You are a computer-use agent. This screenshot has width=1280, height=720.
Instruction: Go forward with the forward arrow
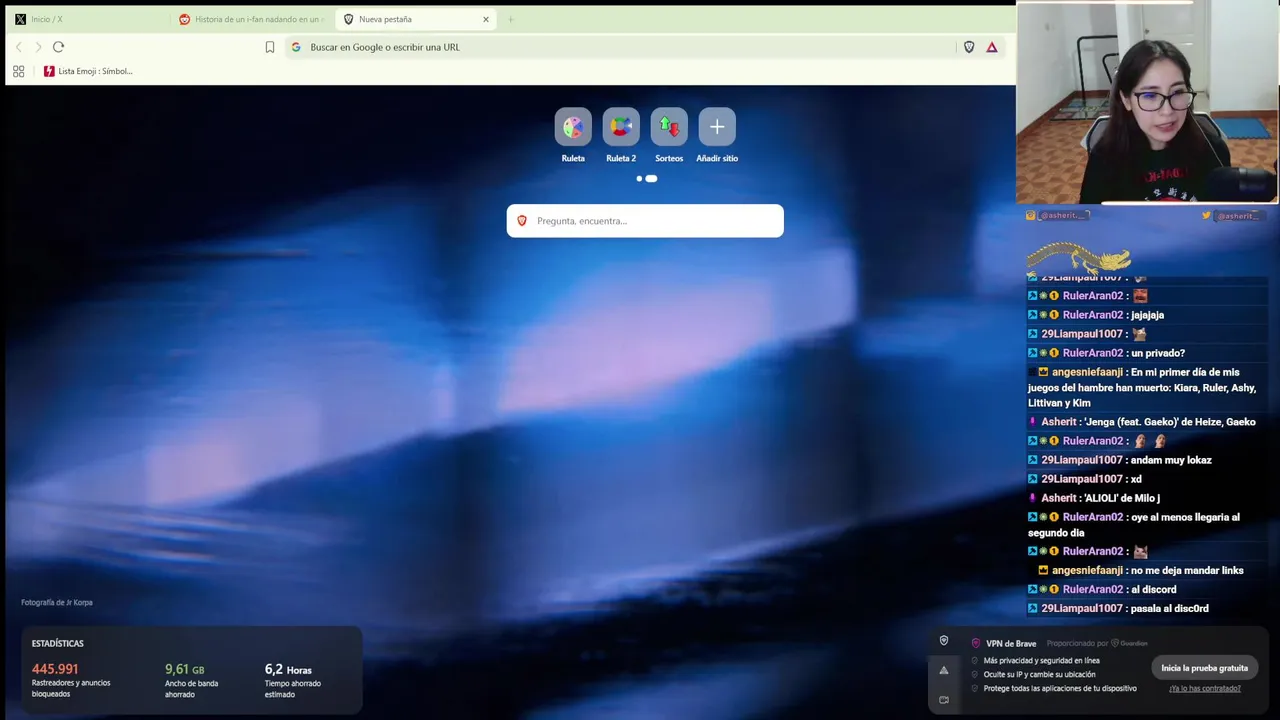coord(38,47)
